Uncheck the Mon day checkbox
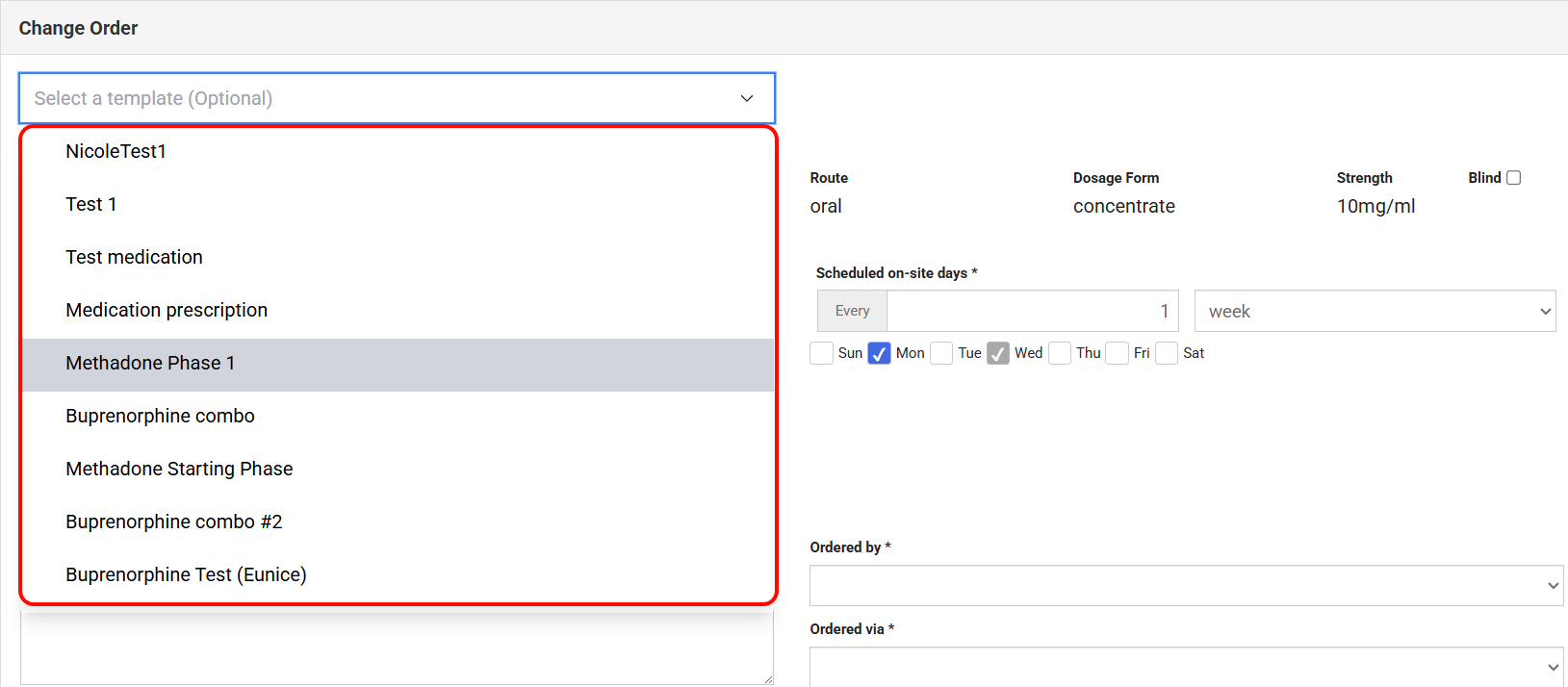Image resolution: width=1568 pixels, height=687 pixels. point(879,353)
